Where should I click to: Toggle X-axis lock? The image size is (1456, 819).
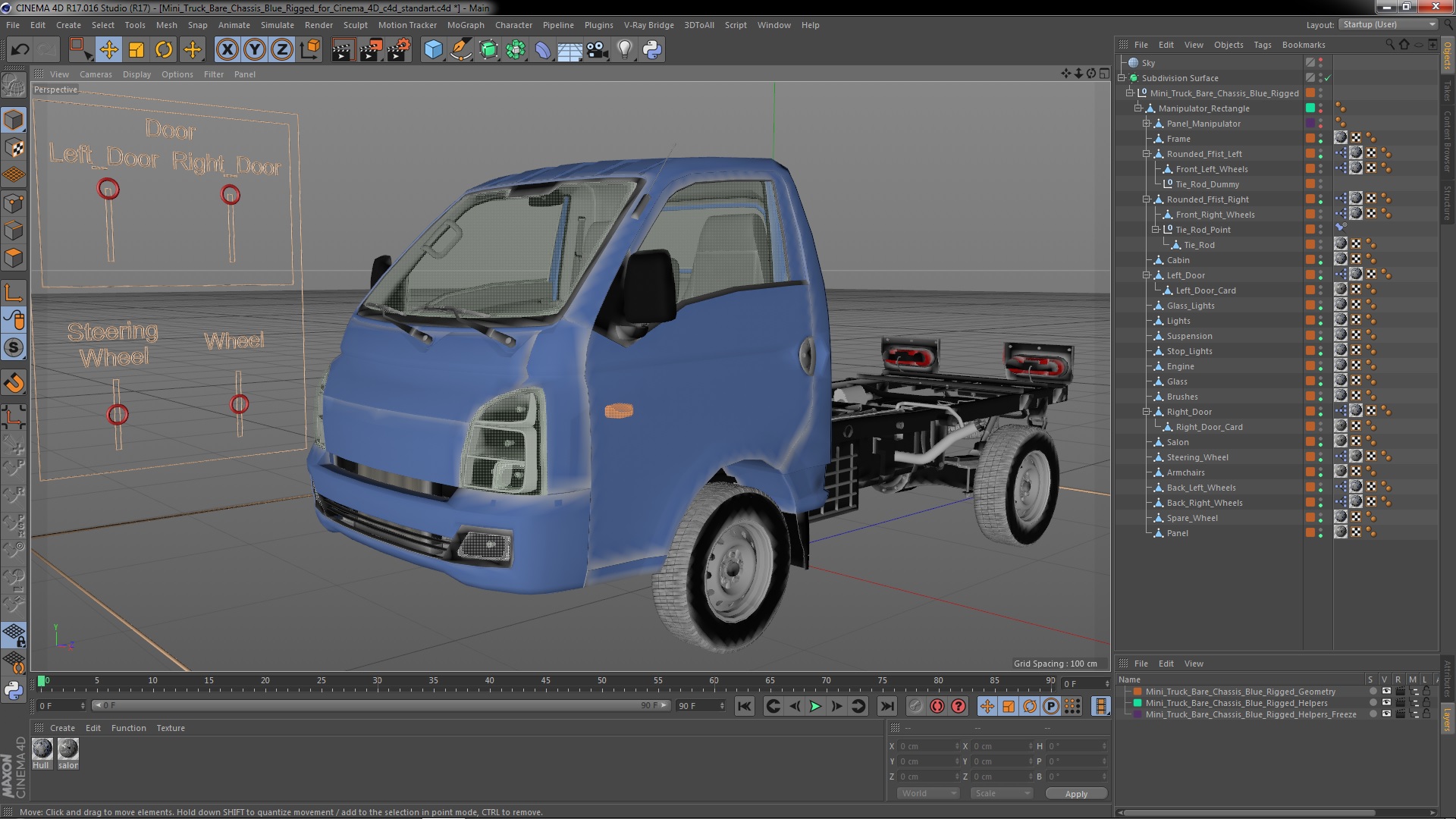(x=227, y=50)
